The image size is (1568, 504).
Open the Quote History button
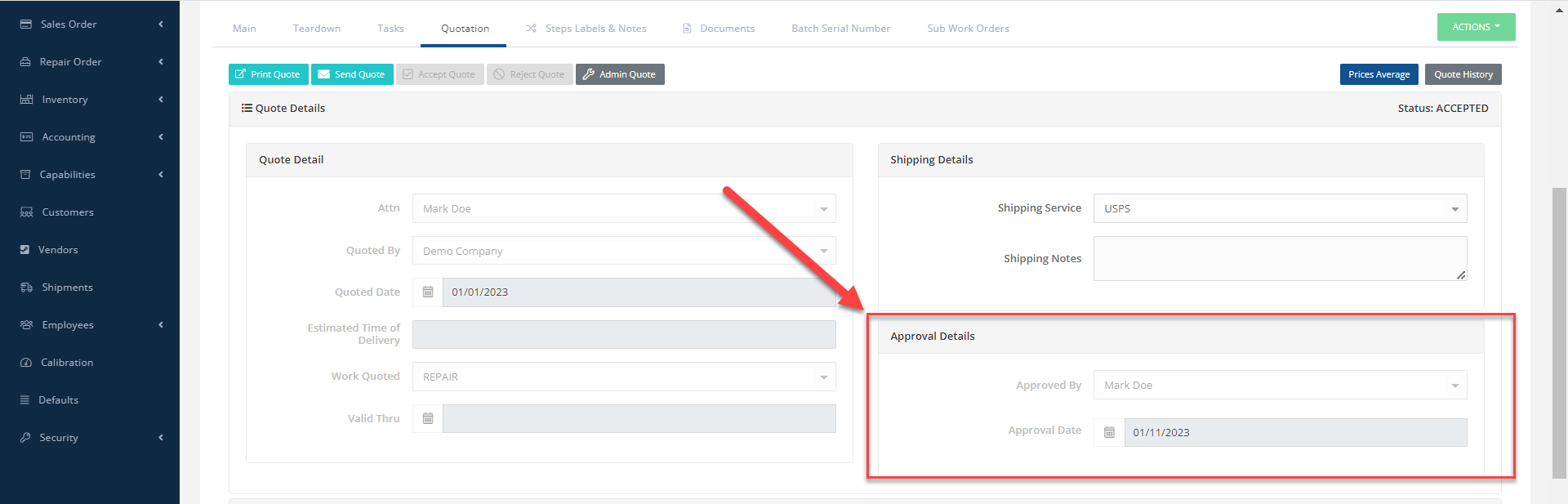pyautogui.click(x=1463, y=74)
